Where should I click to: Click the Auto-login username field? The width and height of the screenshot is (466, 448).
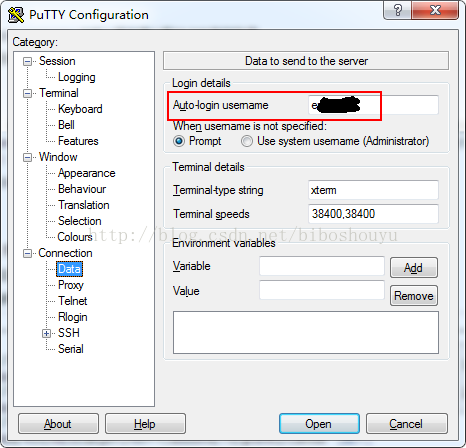click(373, 105)
